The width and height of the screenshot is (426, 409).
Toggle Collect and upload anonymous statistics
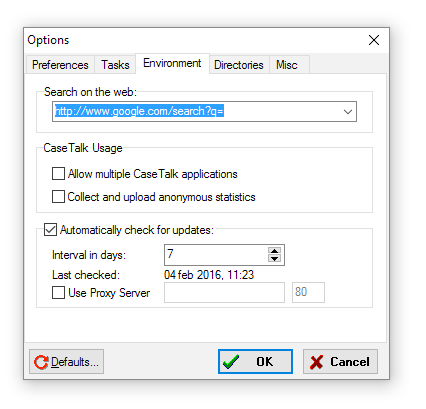click(58, 197)
